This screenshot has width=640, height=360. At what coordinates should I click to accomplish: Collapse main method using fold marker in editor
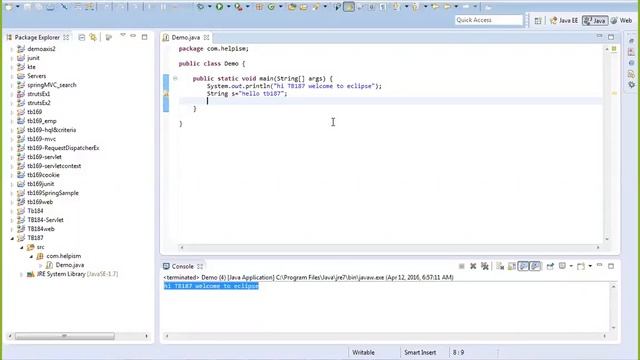pyautogui.click(x=175, y=78)
